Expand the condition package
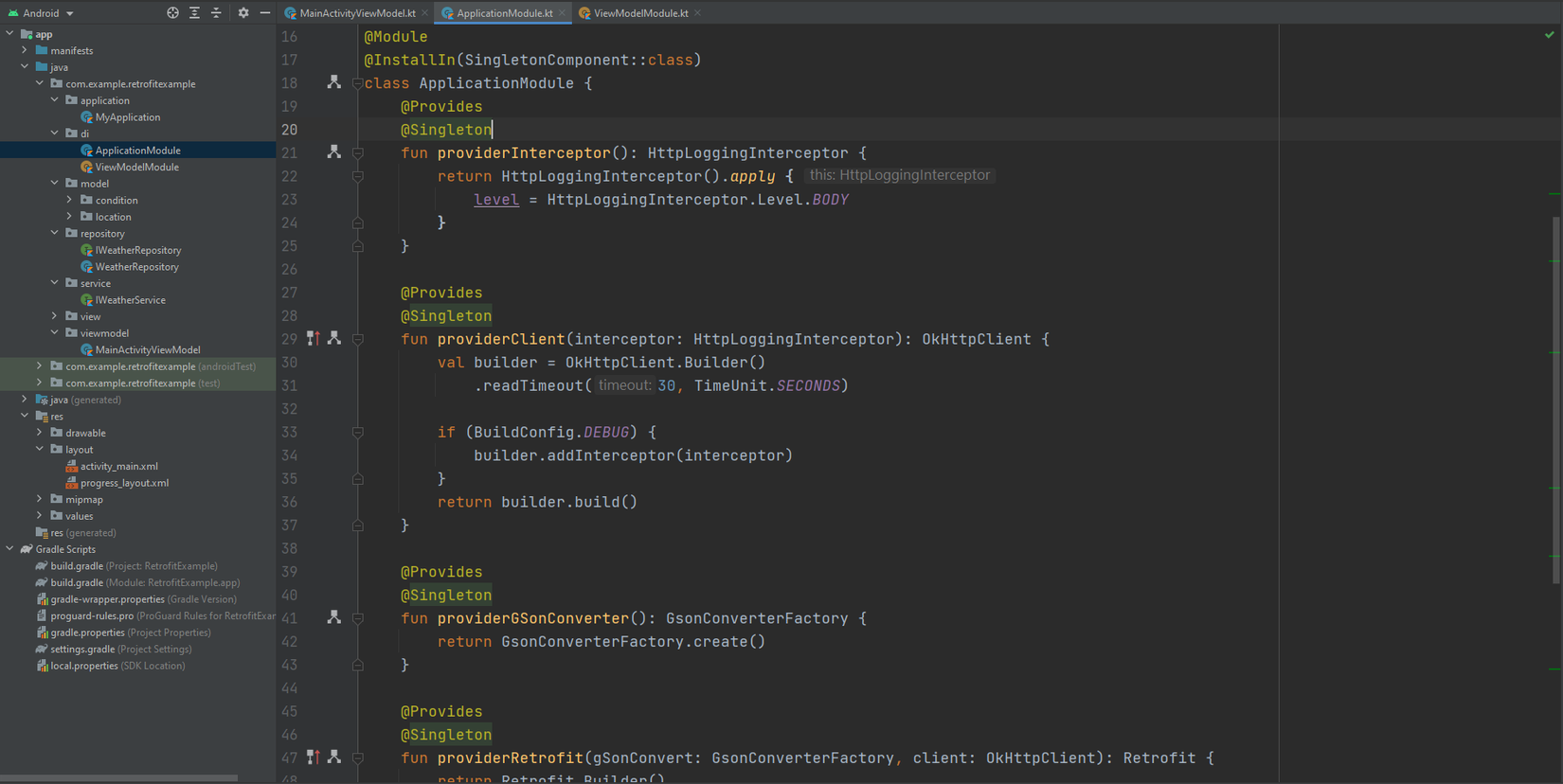This screenshot has height=784, width=1563. [69, 200]
